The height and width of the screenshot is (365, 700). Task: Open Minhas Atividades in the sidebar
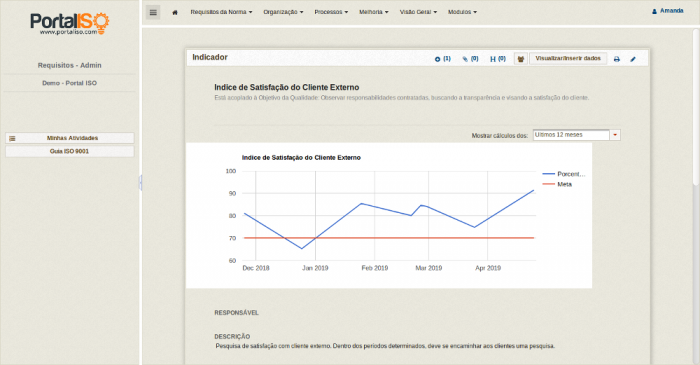coord(70,138)
